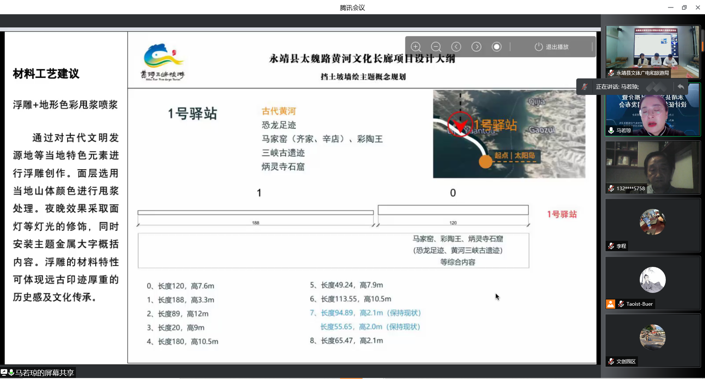
Task: Click the row 8、长度65.47，高2.1m
Action: (346, 341)
